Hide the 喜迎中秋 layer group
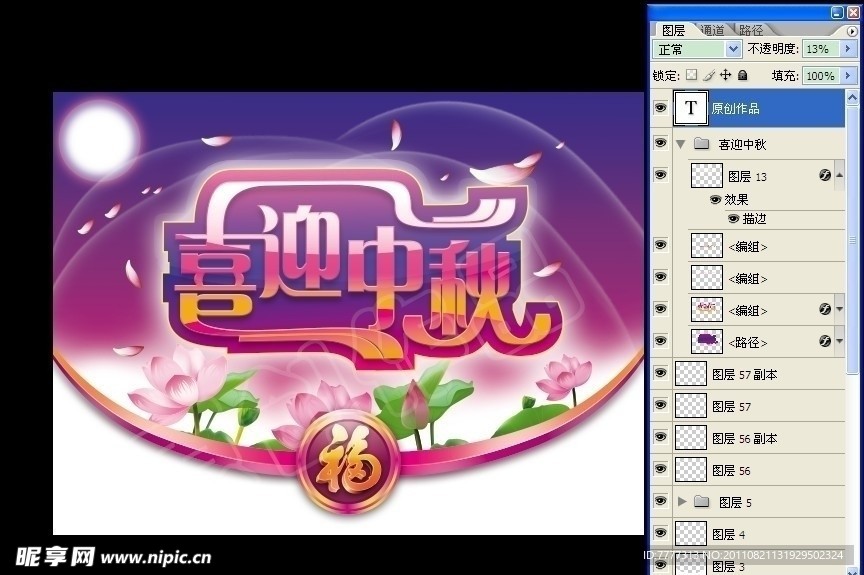Viewport: 864px width, 575px height. (660, 143)
